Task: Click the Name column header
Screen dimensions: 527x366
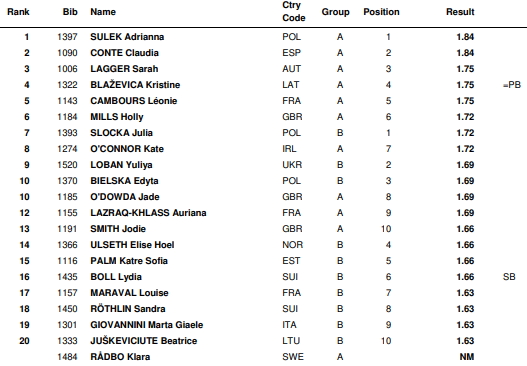Action: tap(103, 12)
